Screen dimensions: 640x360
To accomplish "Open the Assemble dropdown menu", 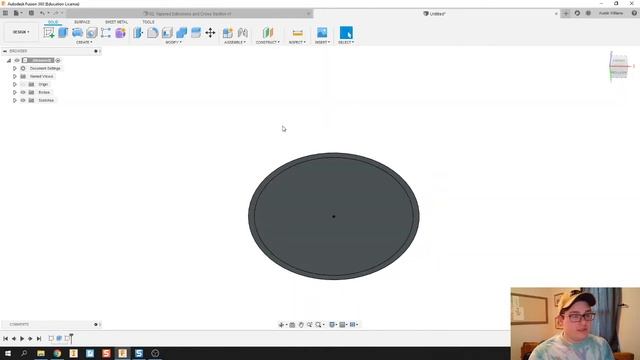I will 235,42.
